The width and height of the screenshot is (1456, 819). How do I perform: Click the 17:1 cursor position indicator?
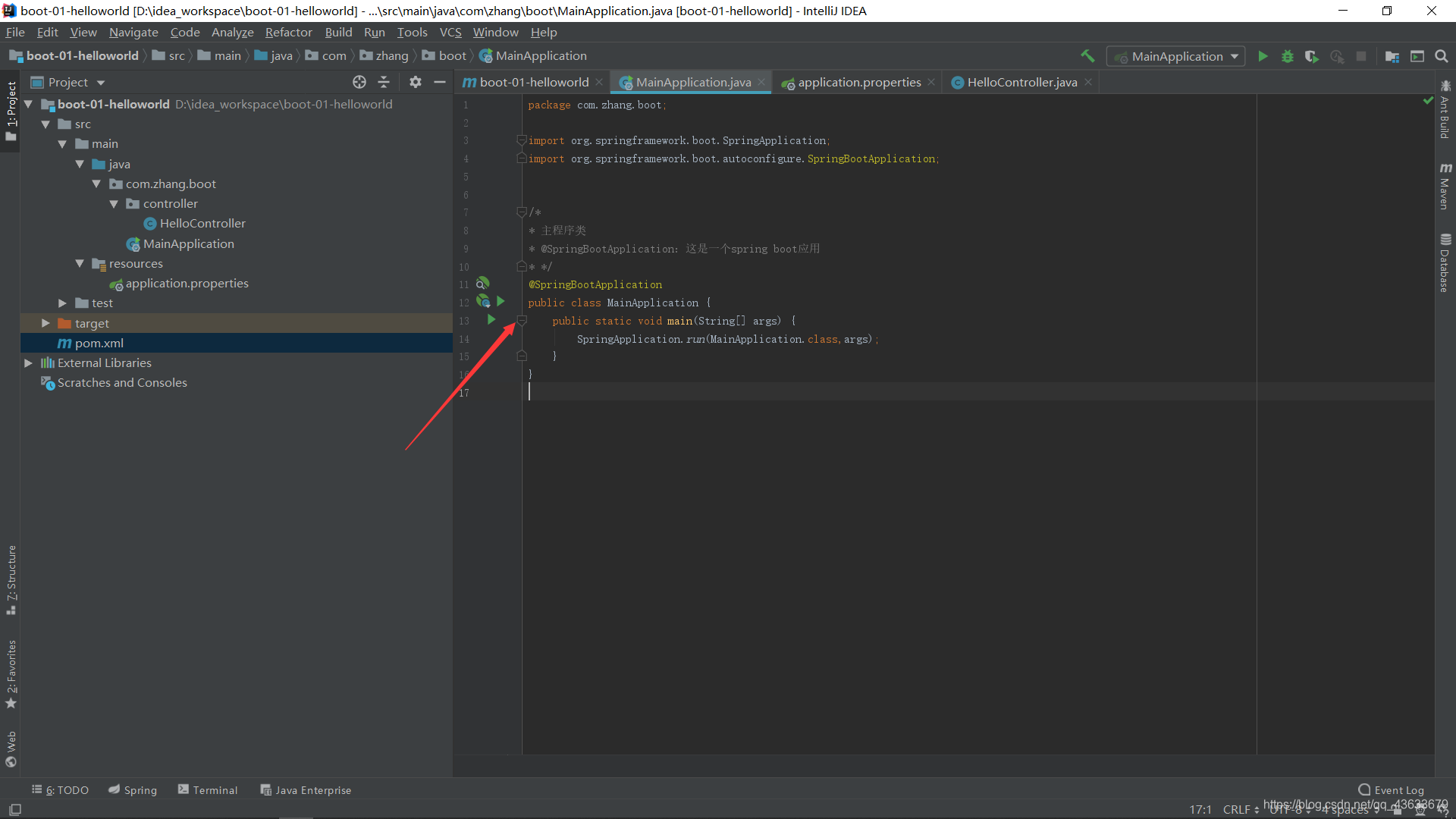click(1200, 809)
